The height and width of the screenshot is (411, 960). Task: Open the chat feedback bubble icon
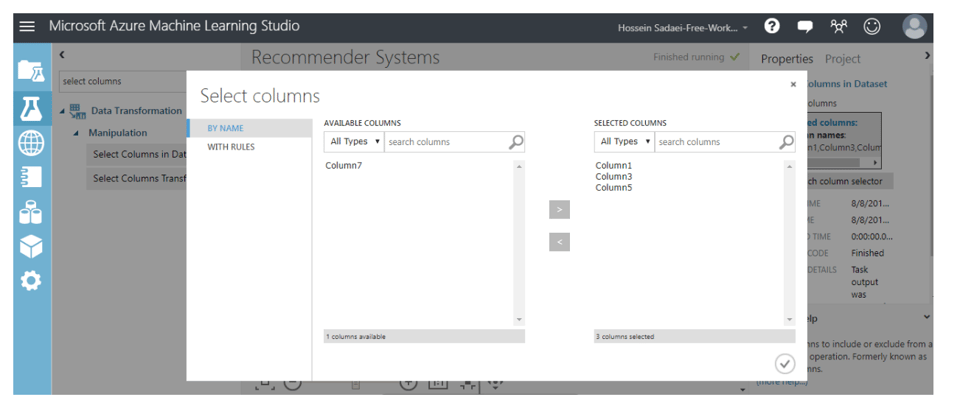[x=805, y=27]
